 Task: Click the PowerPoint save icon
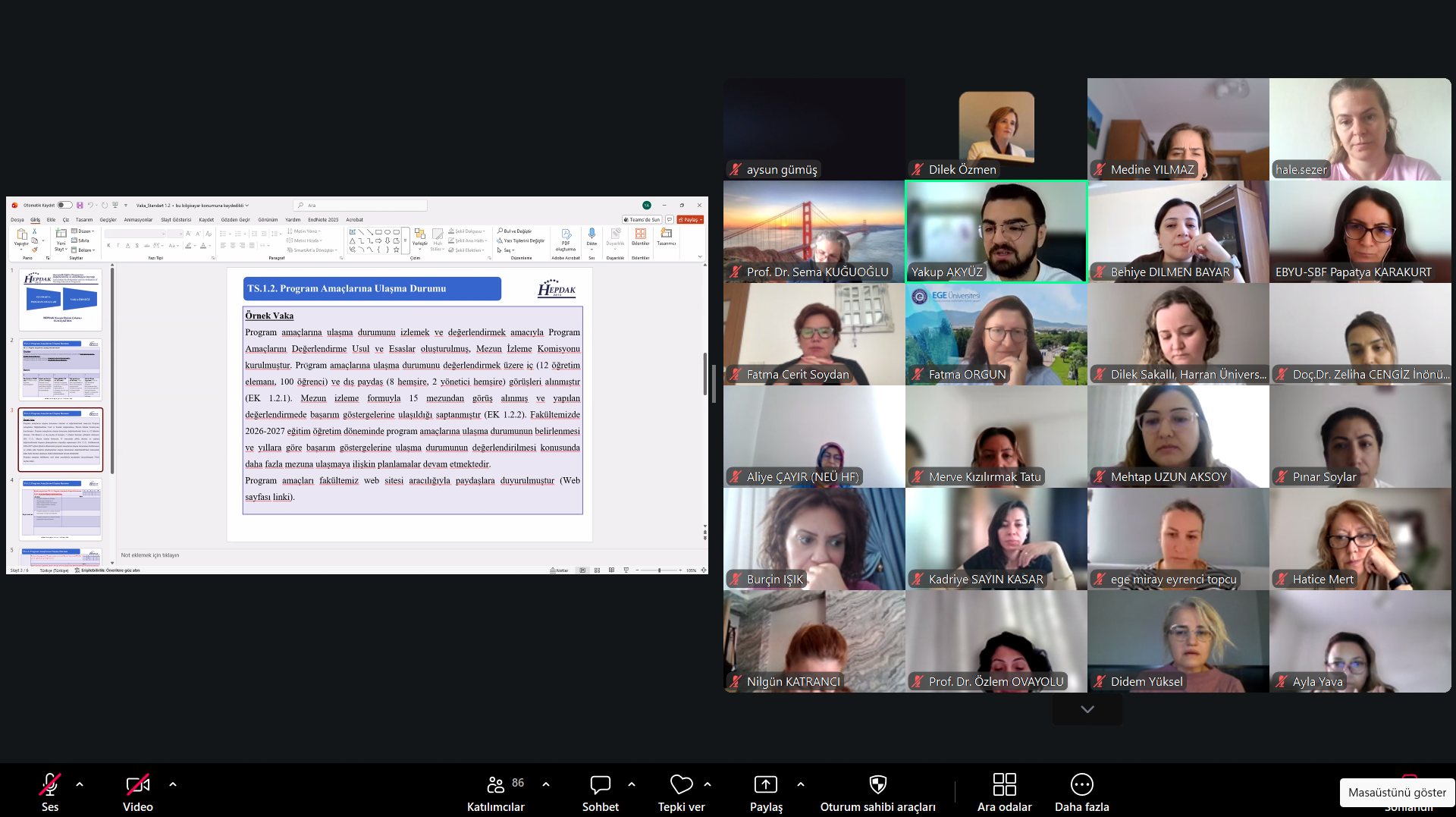80,205
